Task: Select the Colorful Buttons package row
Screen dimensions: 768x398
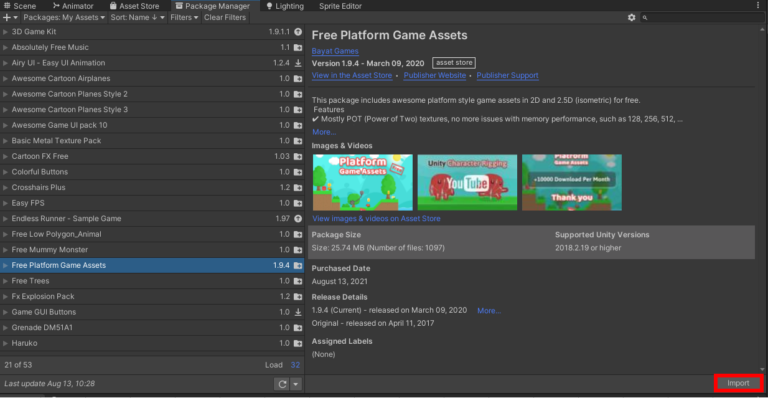Action: 152,172
